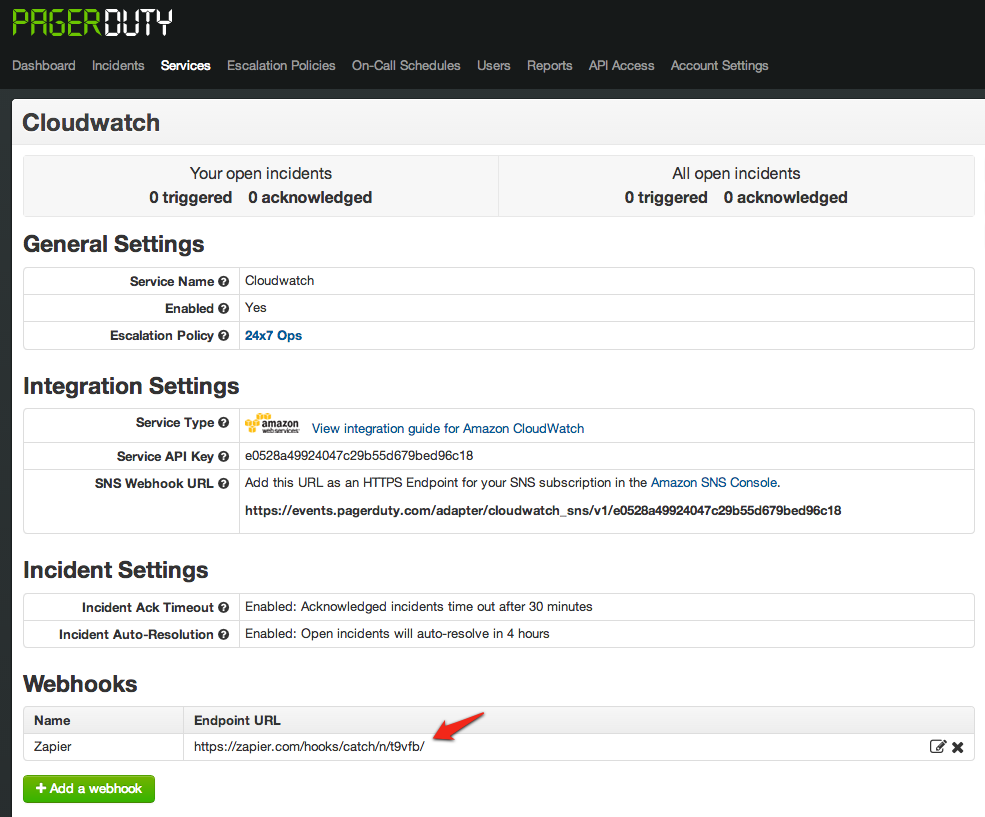The image size is (985, 817).
Task: Delete the Zapier webhook
Action: 957,747
